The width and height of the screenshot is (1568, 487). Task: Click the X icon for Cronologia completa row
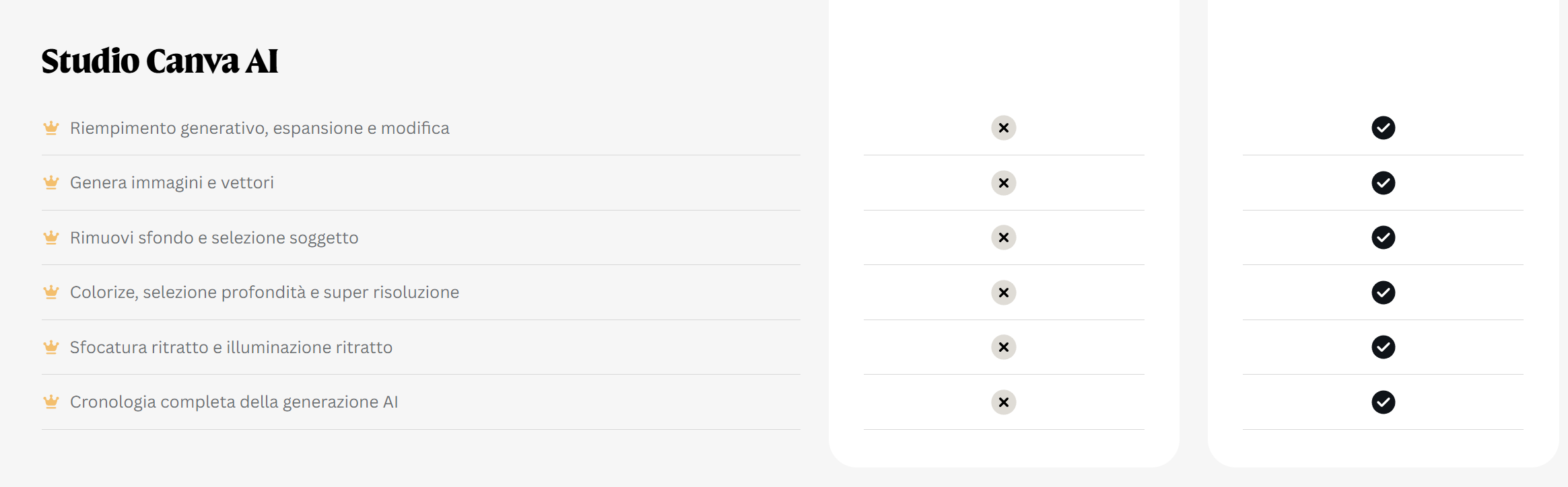pyautogui.click(x=1003, y=402)
